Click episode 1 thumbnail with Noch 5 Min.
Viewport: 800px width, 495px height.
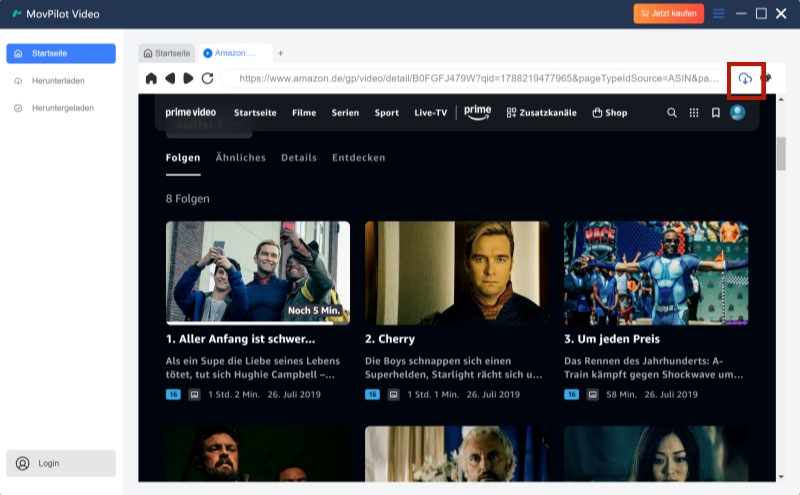point(258,273)
